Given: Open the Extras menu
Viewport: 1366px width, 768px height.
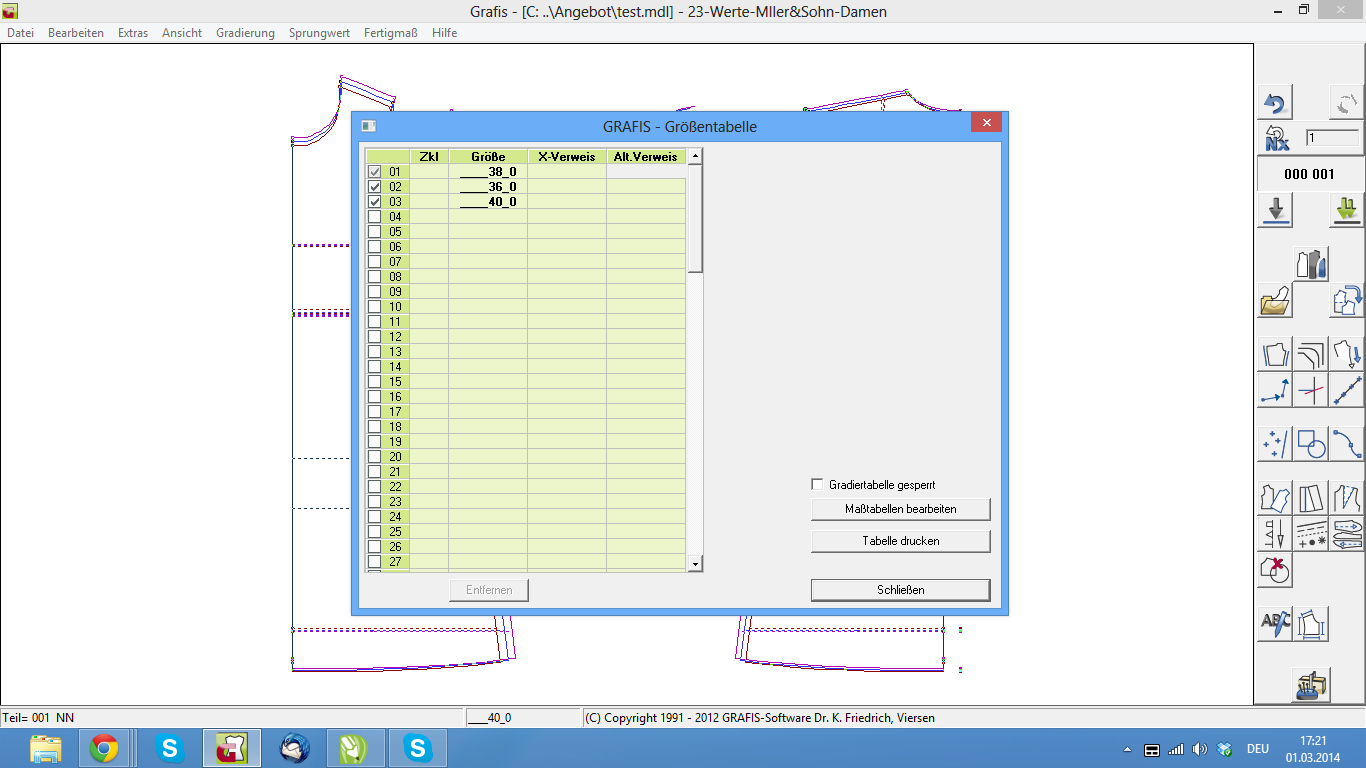Looking at the screenshot, I should click(133, 33).
